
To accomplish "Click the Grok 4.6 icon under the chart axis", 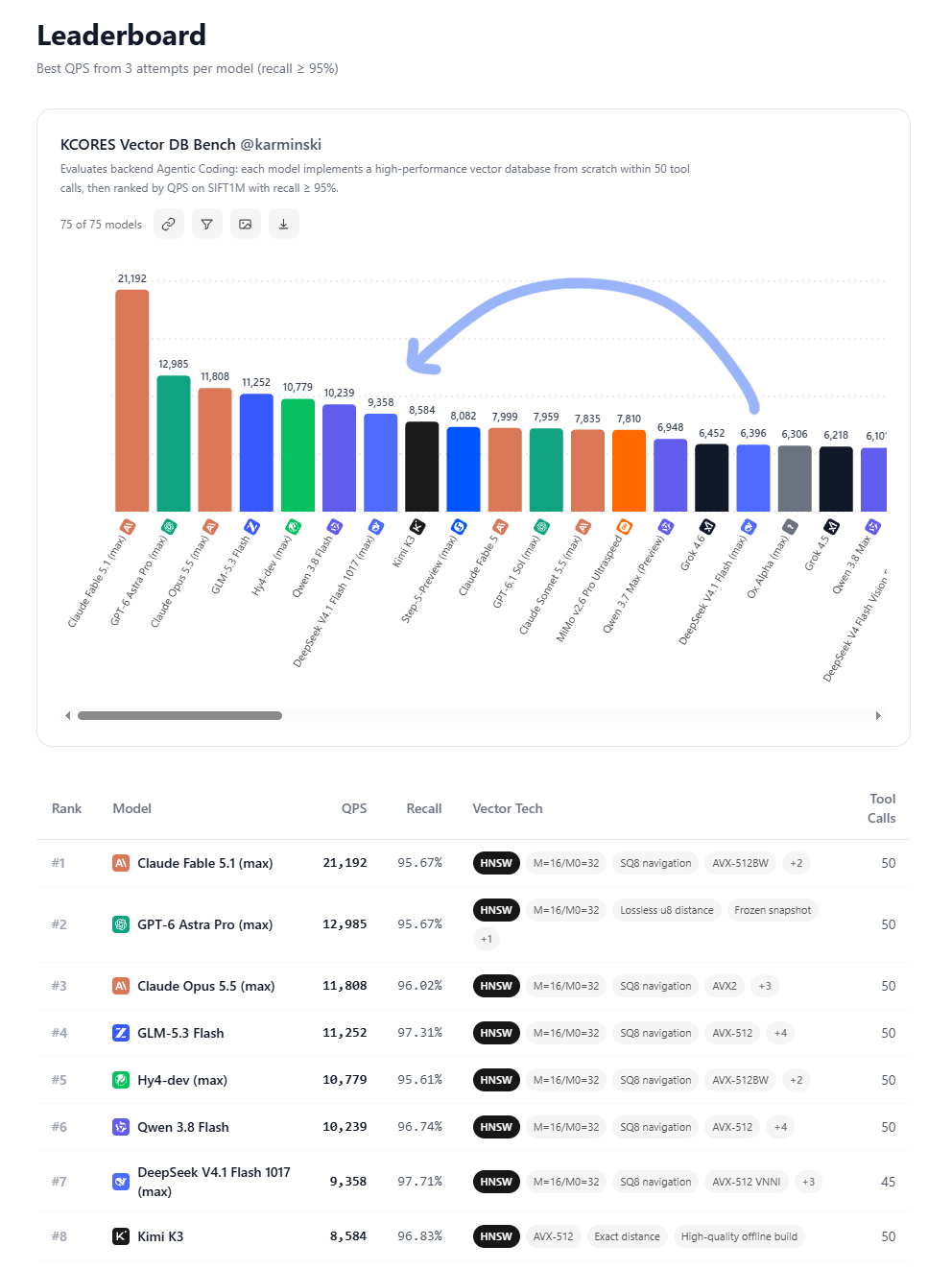I will pyautogui.click(x=707, y=526).
